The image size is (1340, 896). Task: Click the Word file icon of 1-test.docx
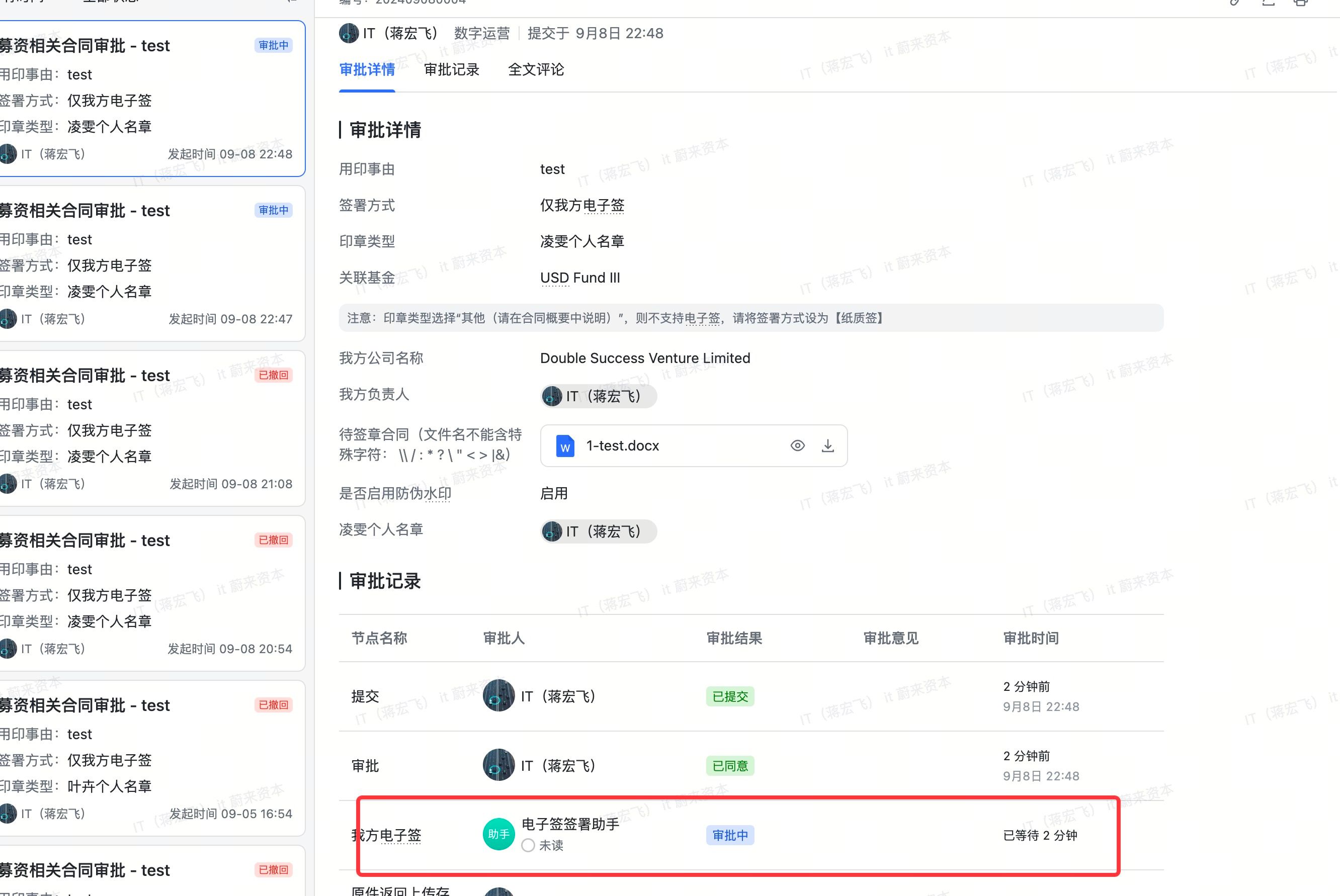pyautogui.click(x=565, y=445)
